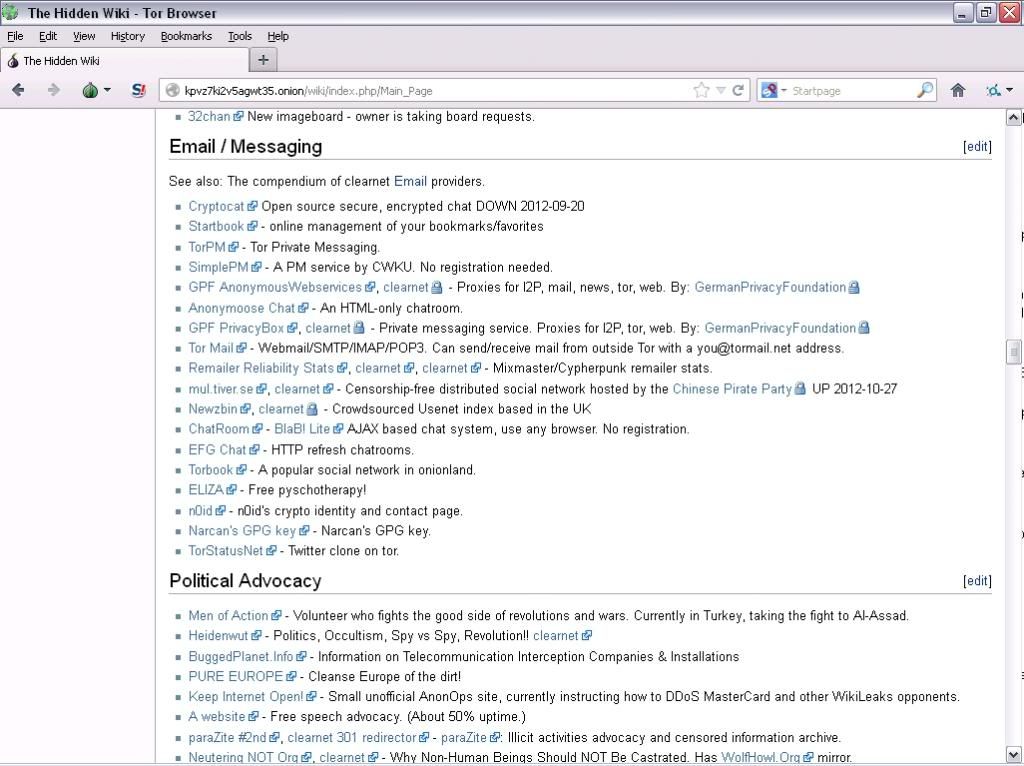1024x766 pixels.
Task: Click the NoScript S icon
Action: pyautogui.click(x=138, y=90)
